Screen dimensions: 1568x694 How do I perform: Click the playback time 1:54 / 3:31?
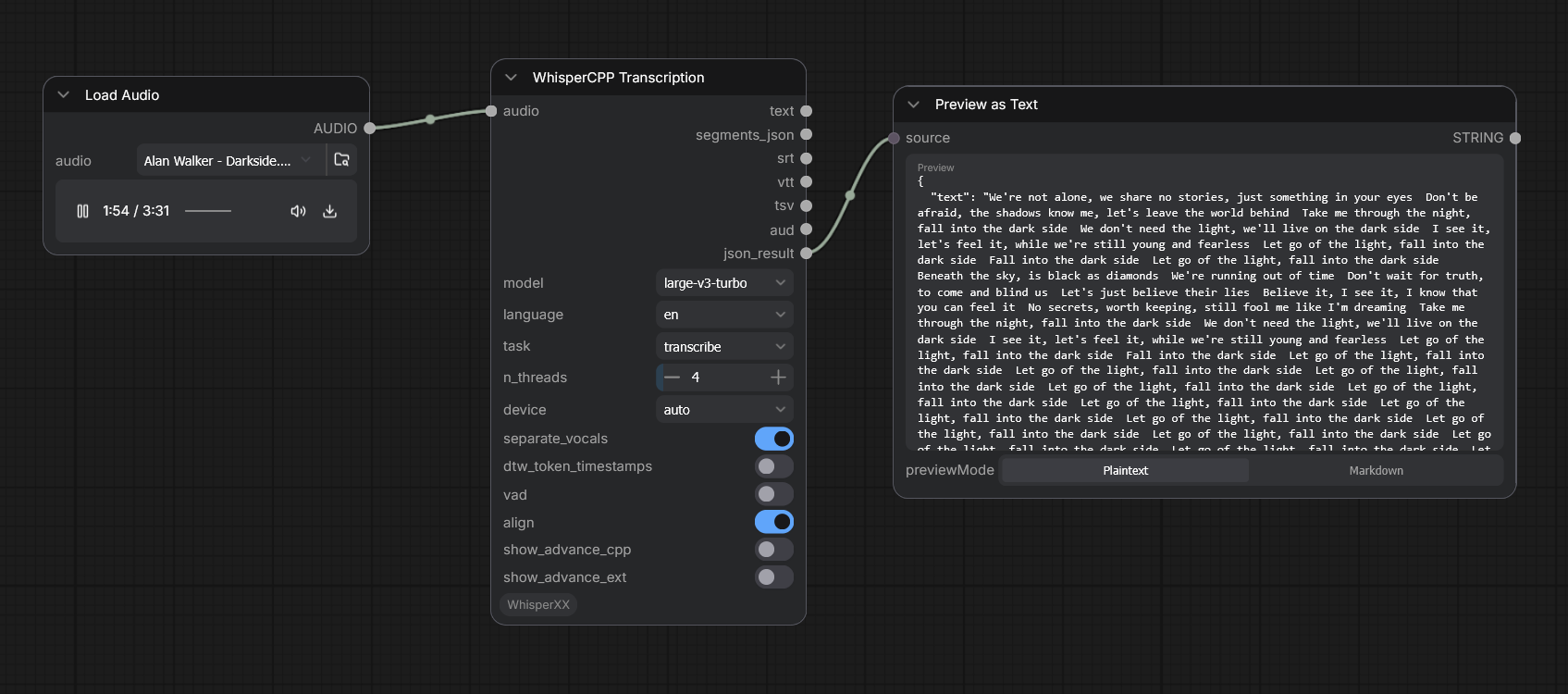(136, 211)
